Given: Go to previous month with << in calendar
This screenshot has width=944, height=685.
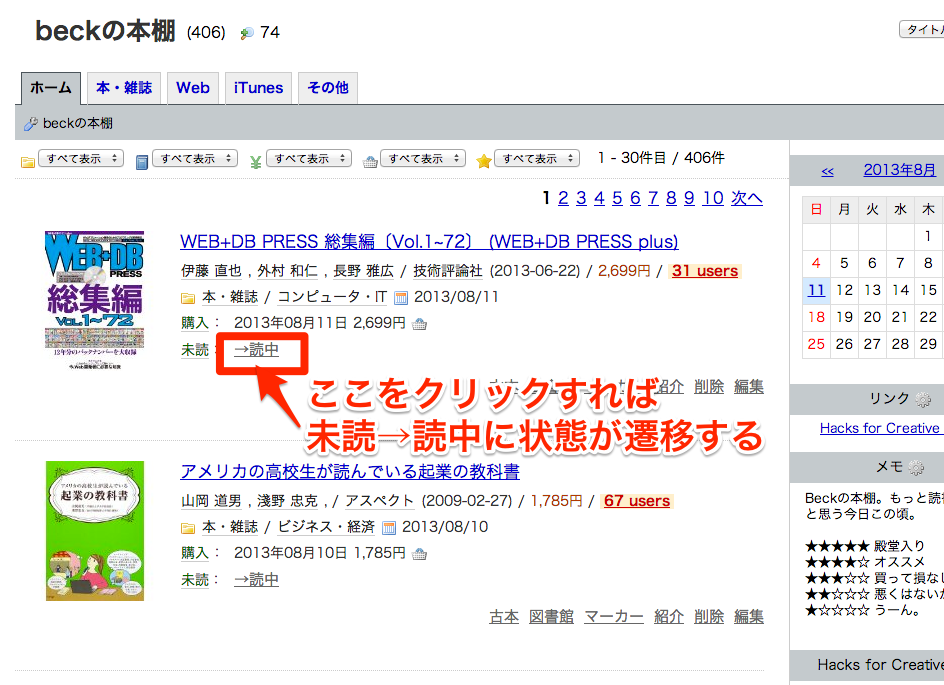Looking at the screenshot, I should [827, 171].
